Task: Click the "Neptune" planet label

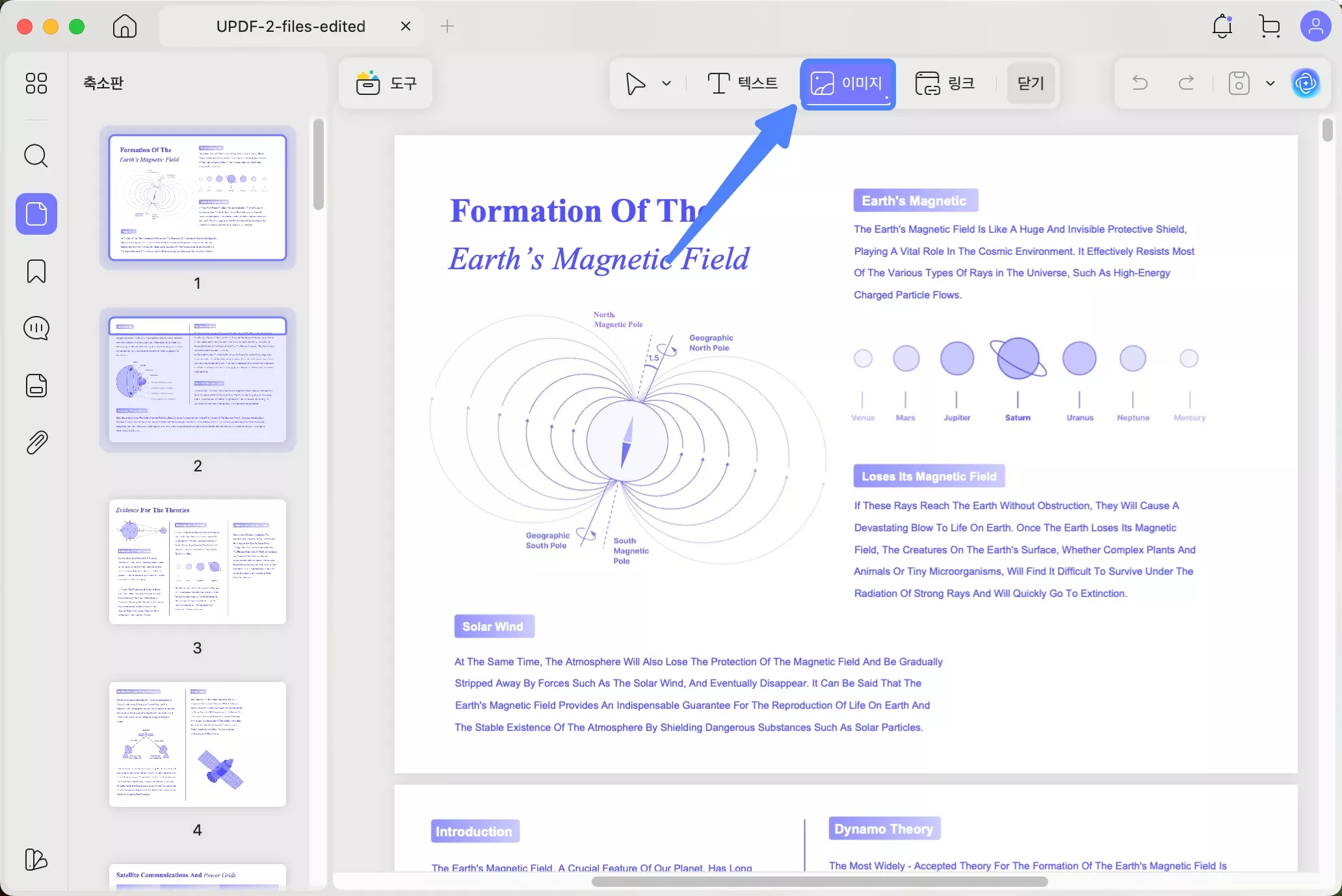Action: click(x=1133, y=417)
